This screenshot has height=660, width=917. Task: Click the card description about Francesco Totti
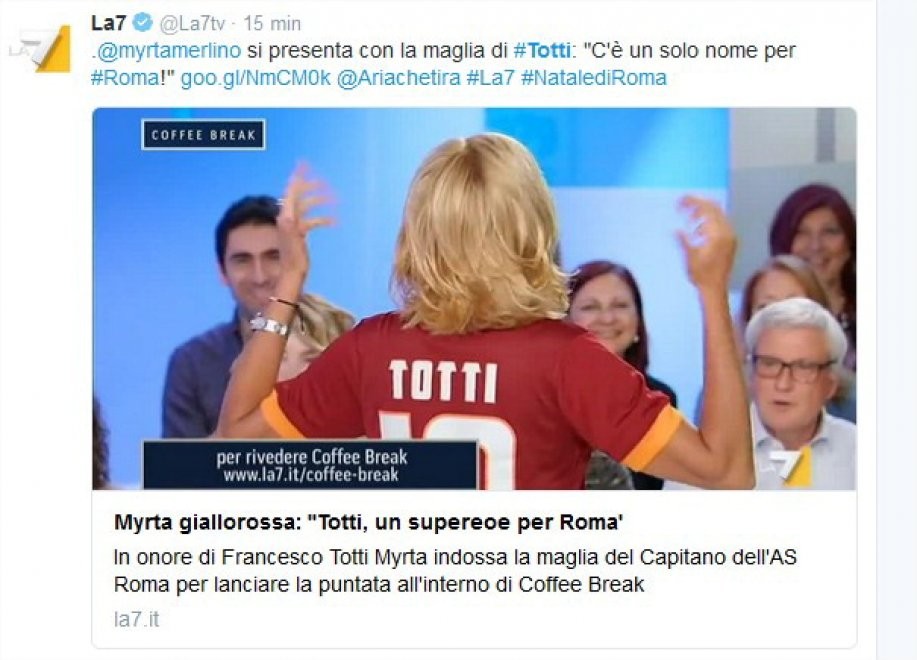(x=455, y=571)
